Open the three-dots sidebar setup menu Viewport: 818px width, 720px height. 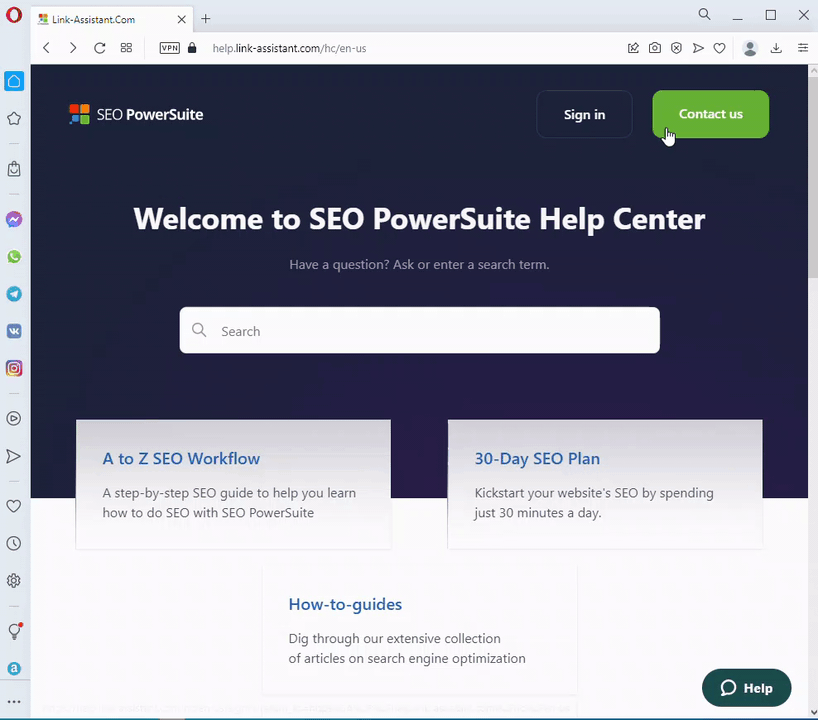pyautogui.click(x=14, y=702)
